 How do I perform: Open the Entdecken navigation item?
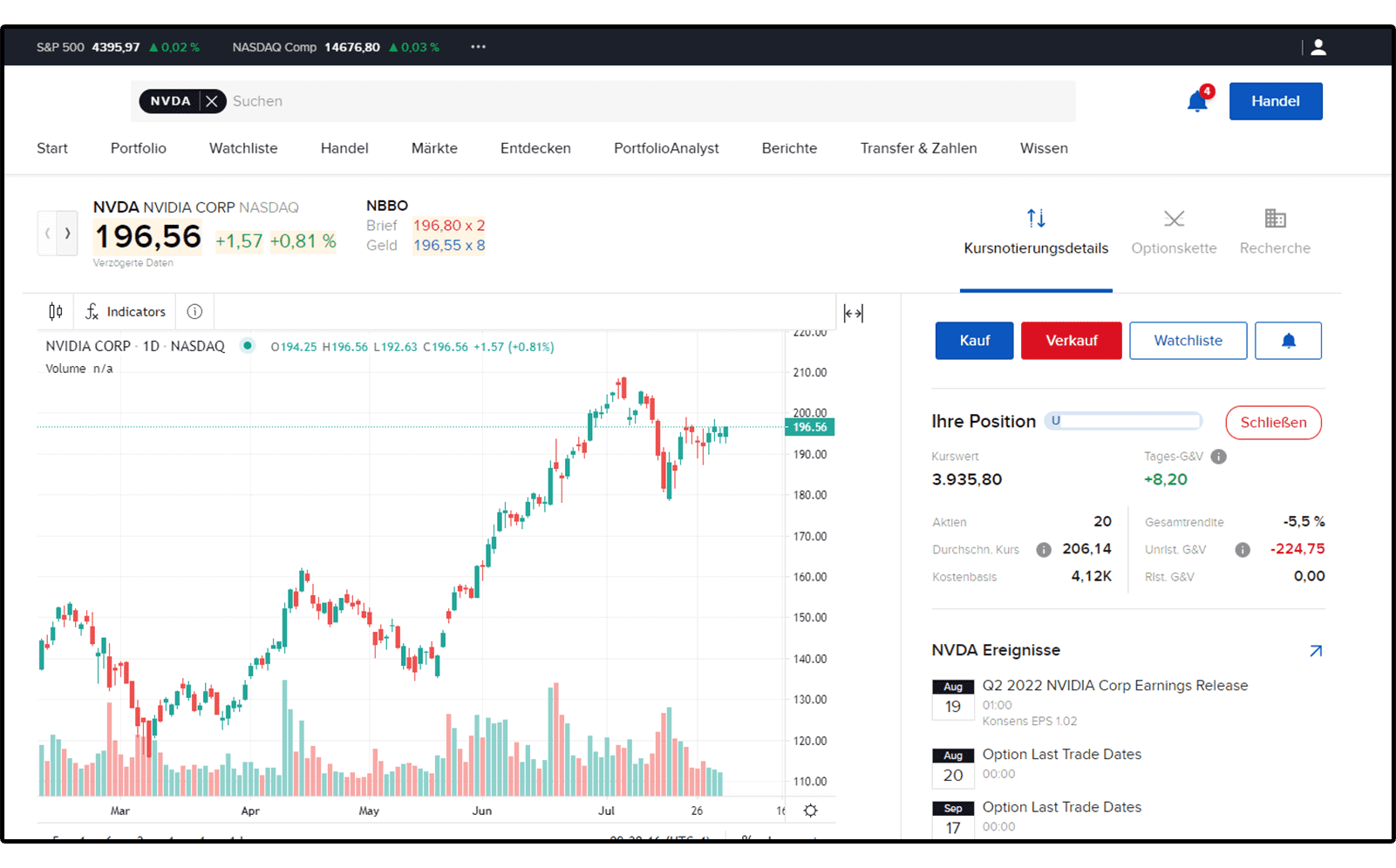(x=535, y=148)
